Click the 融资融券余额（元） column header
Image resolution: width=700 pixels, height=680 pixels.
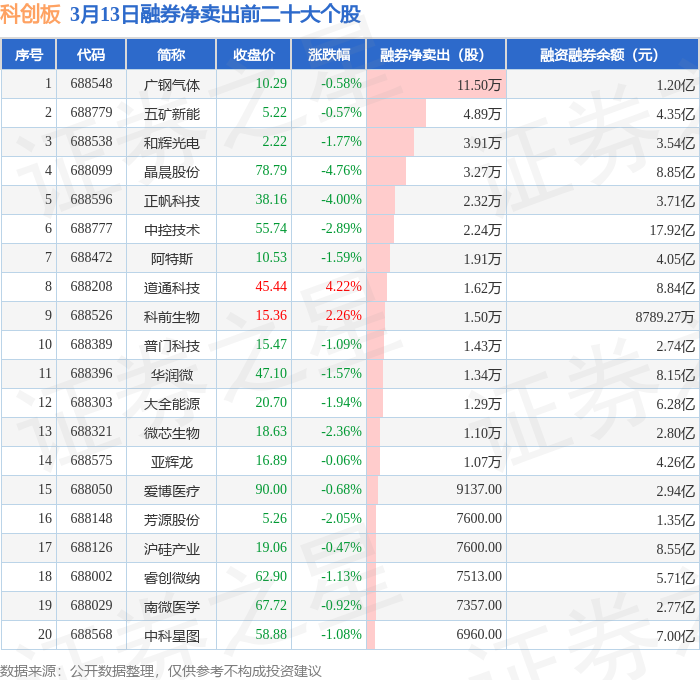click(602, 54)
